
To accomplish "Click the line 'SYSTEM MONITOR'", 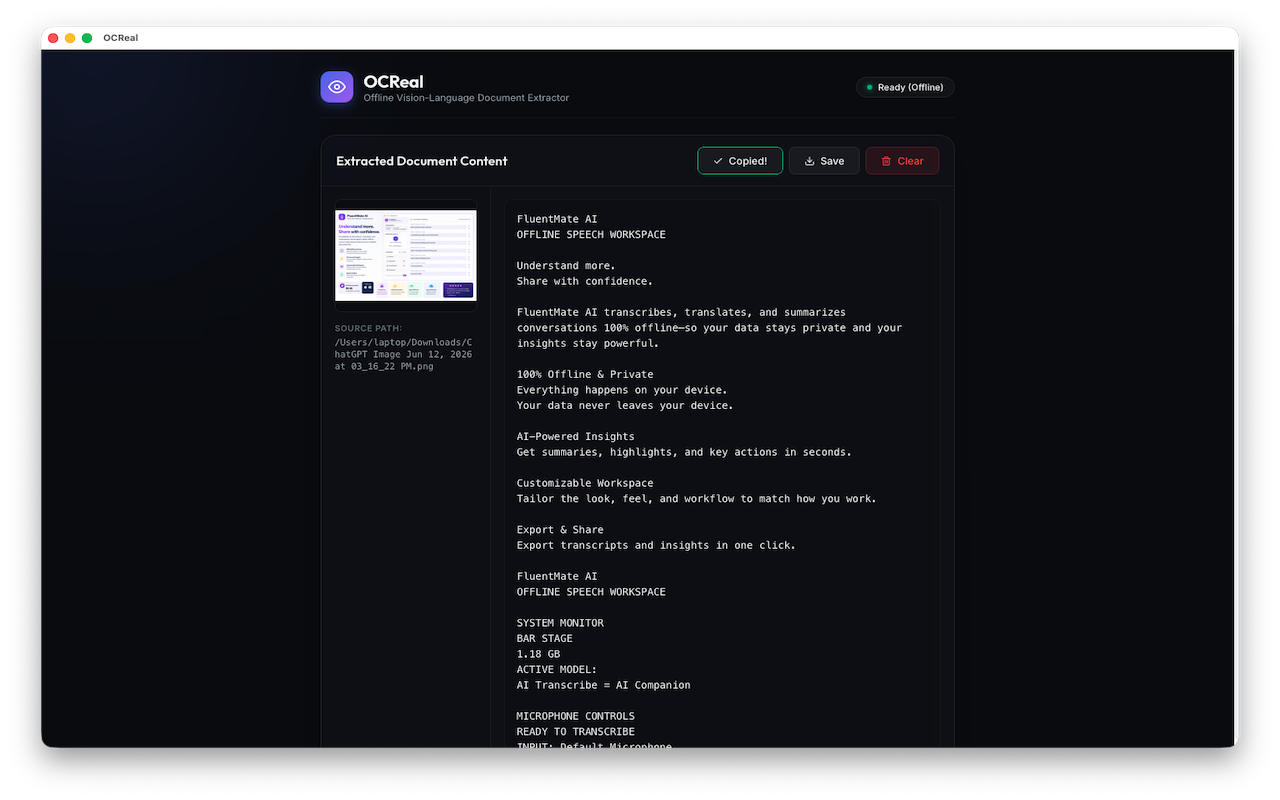I will pyautogui.click(x=560, y=622).
